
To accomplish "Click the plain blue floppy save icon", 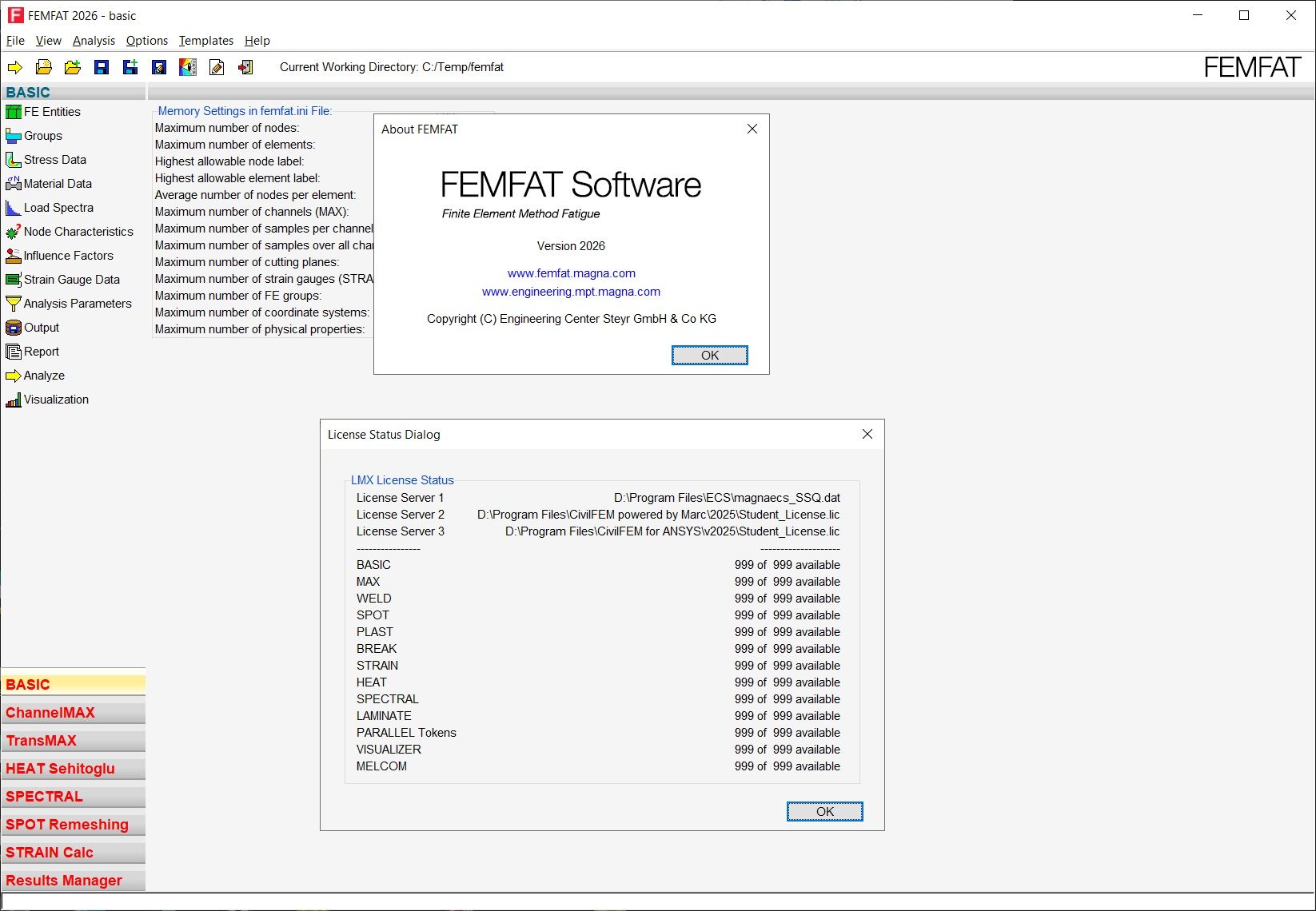I will point(102,67).
